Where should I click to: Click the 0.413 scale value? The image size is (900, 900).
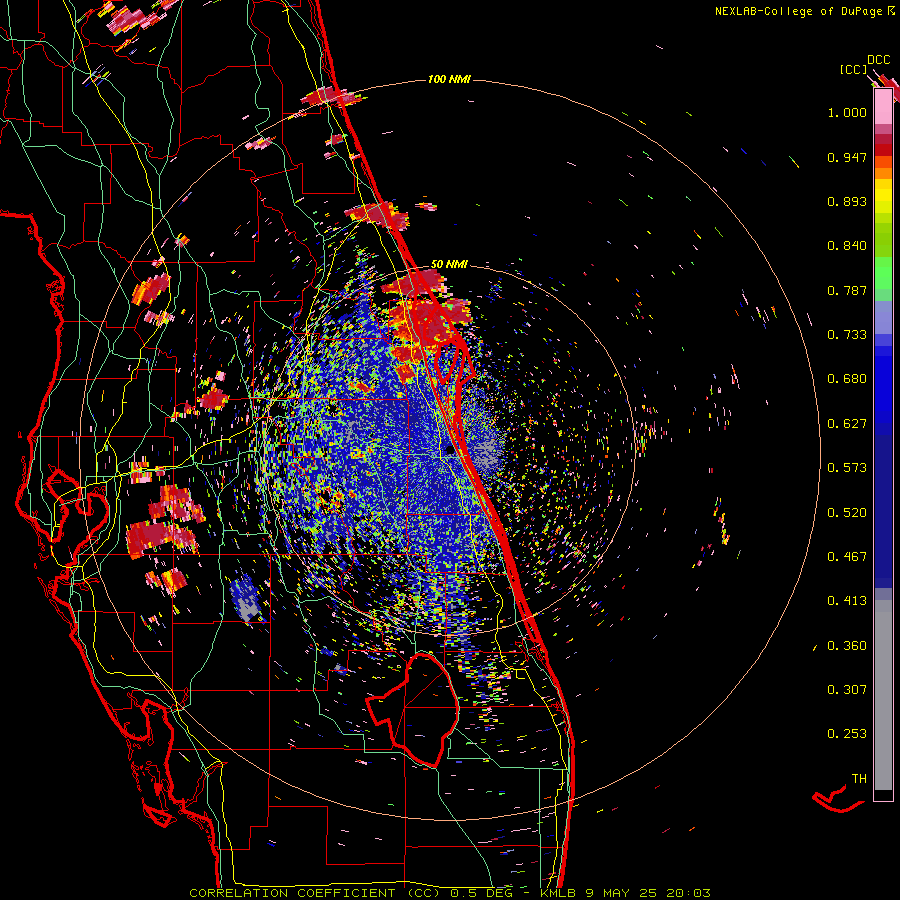tap(847, 601)
